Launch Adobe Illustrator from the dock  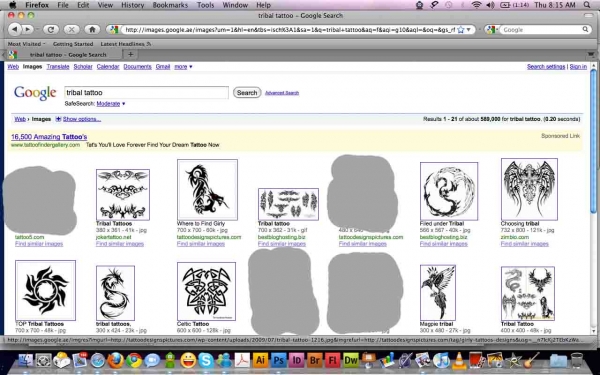coord(260,360)
